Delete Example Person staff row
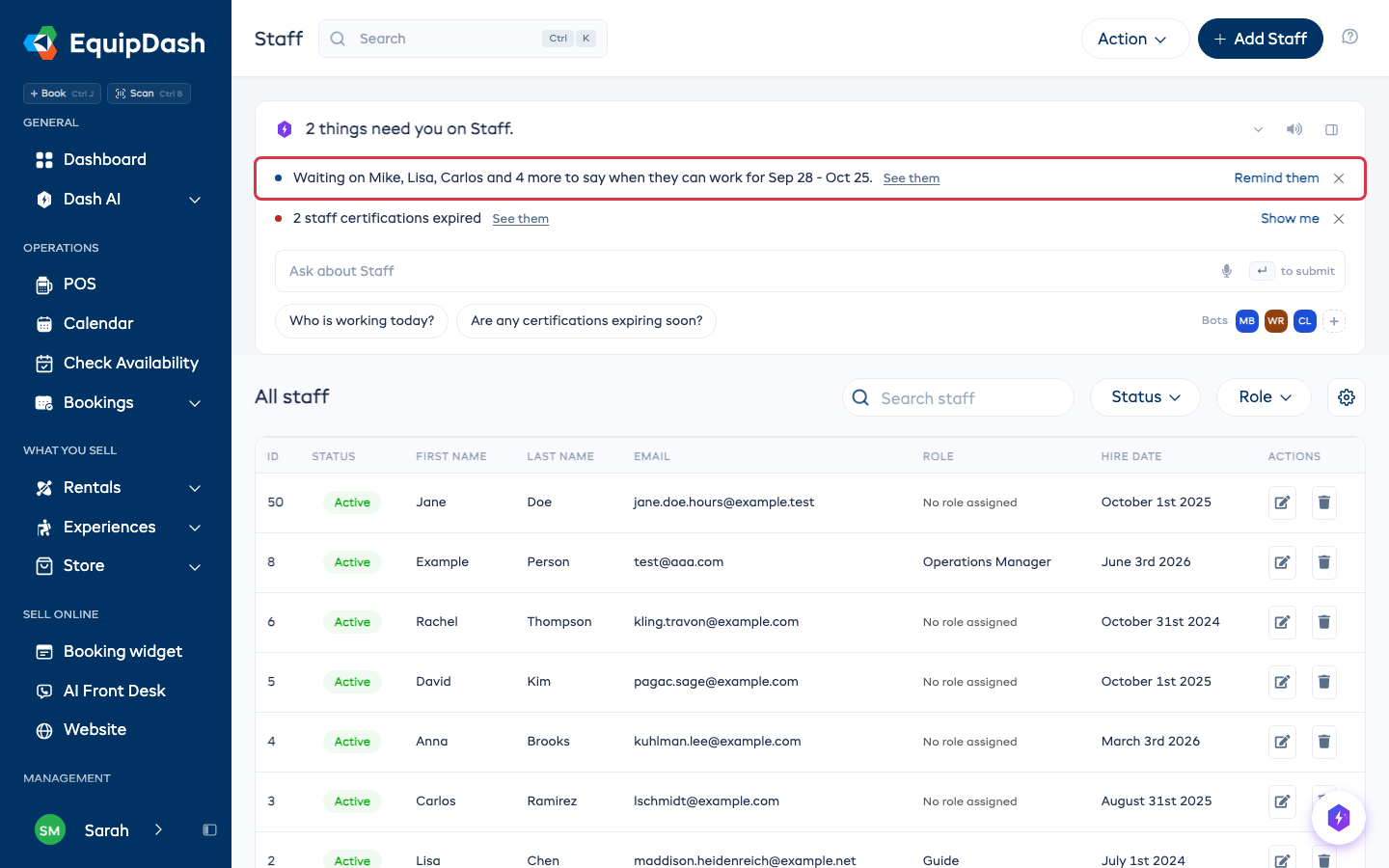Viewport: 1389px width, 868px height. click(x=1324, y=562)
